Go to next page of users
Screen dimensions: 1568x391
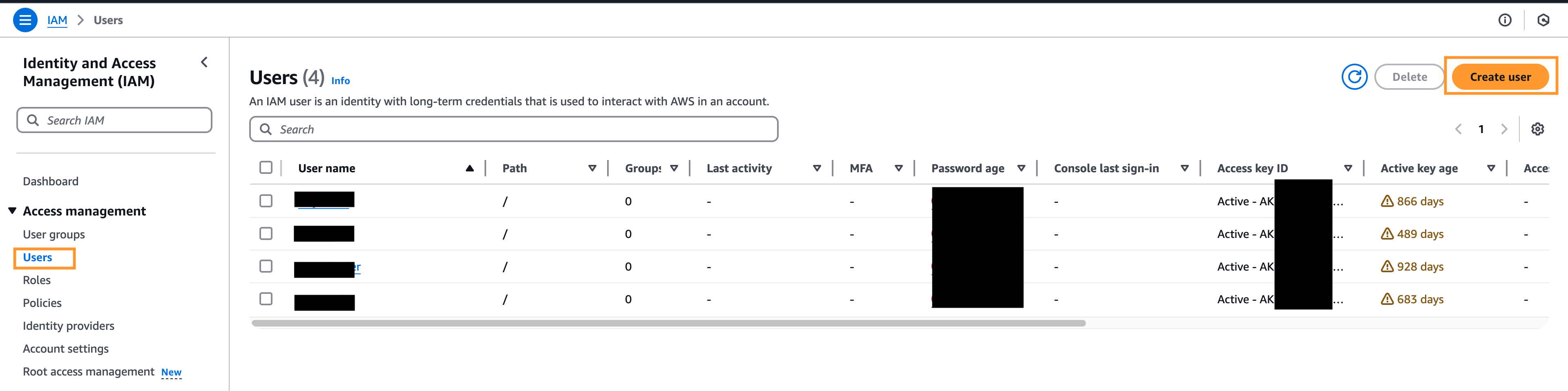point(1504,129)
